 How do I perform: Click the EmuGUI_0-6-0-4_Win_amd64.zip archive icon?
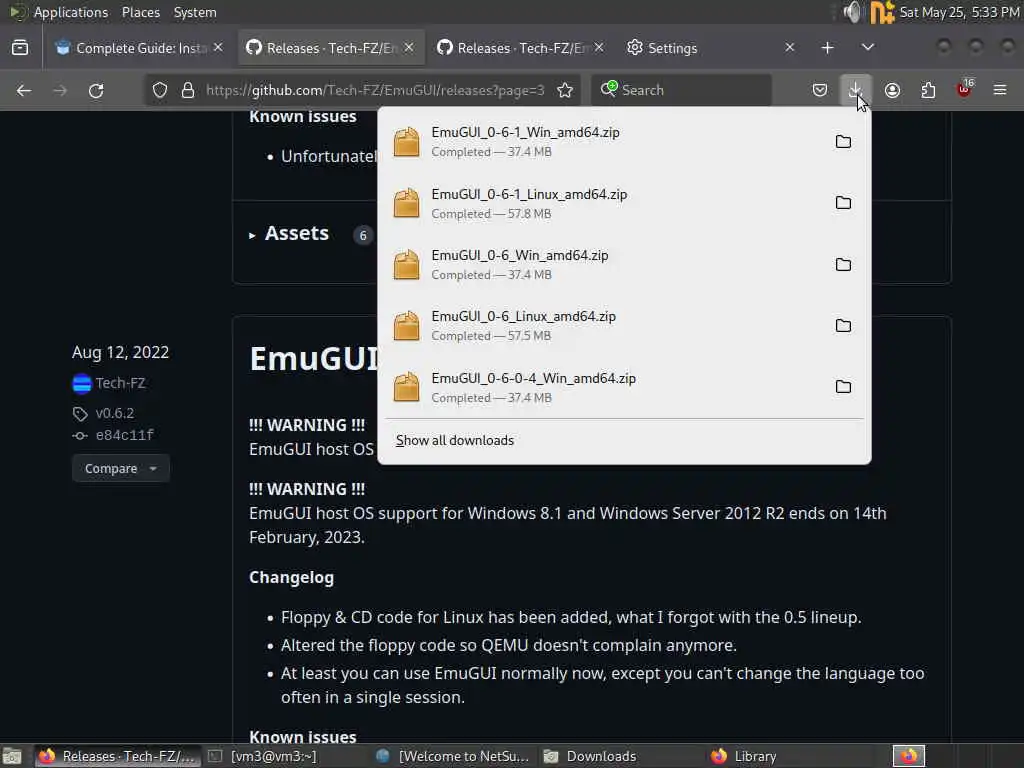pos(406,387)
